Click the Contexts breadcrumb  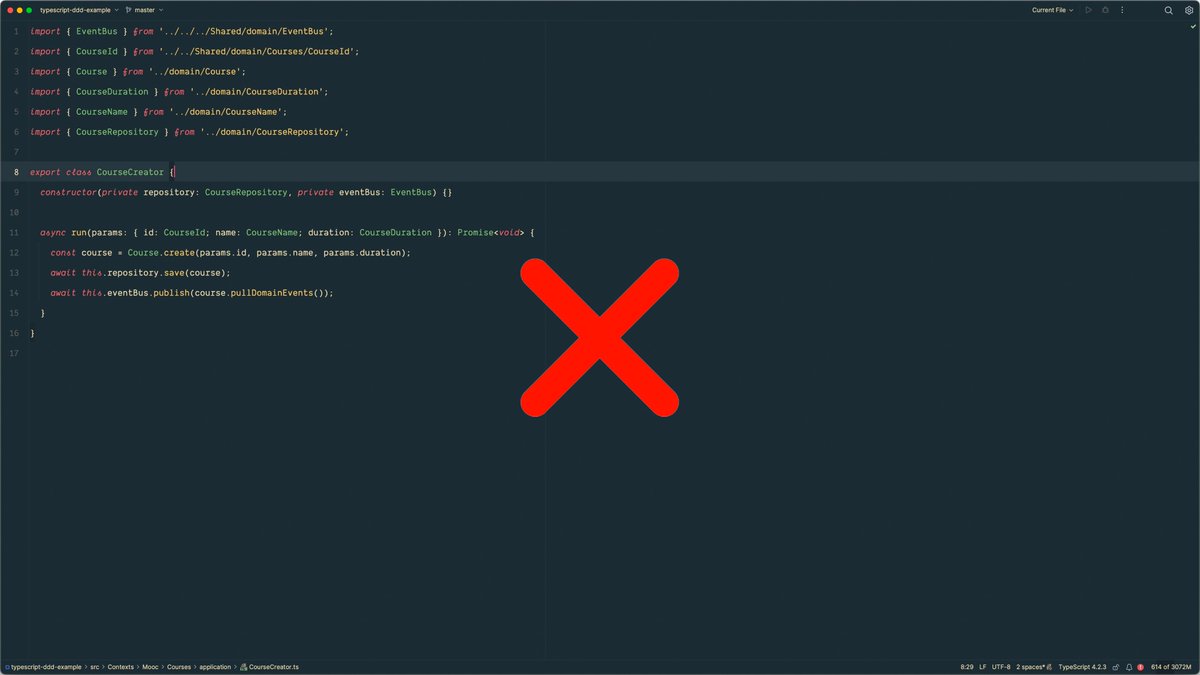click(120, 666)
